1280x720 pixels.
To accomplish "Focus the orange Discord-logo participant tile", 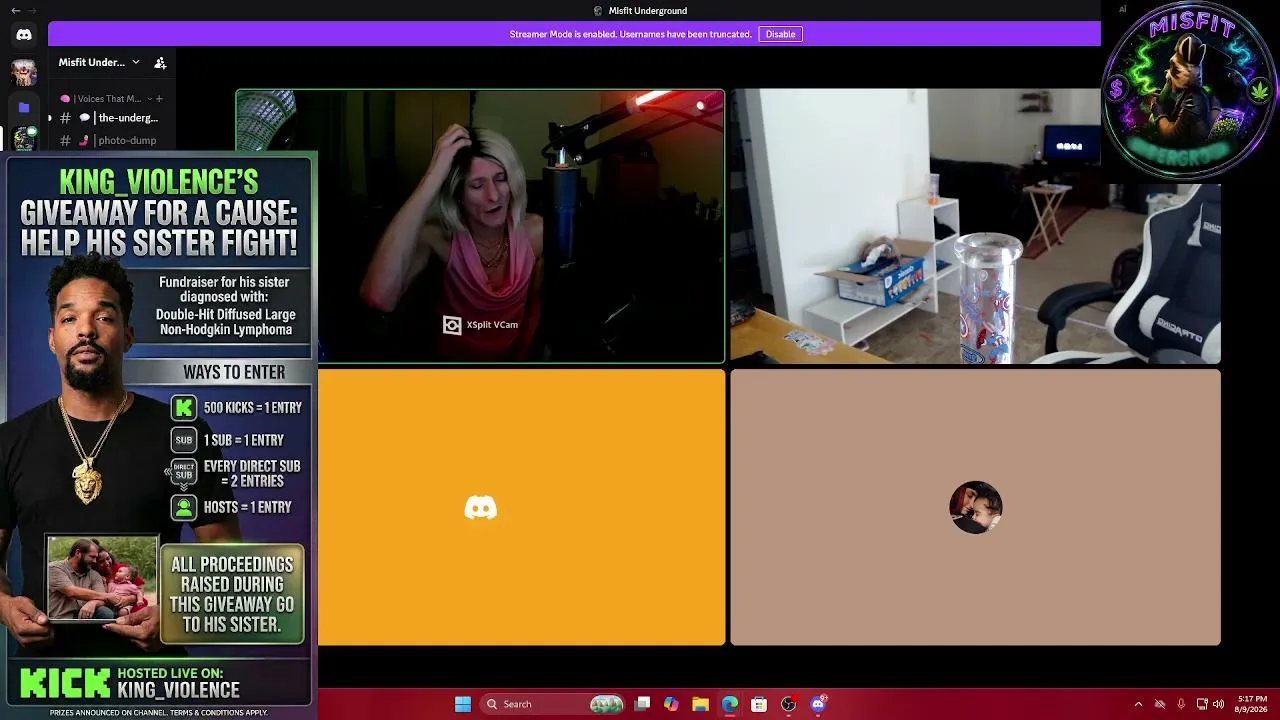I will (521, 508).
